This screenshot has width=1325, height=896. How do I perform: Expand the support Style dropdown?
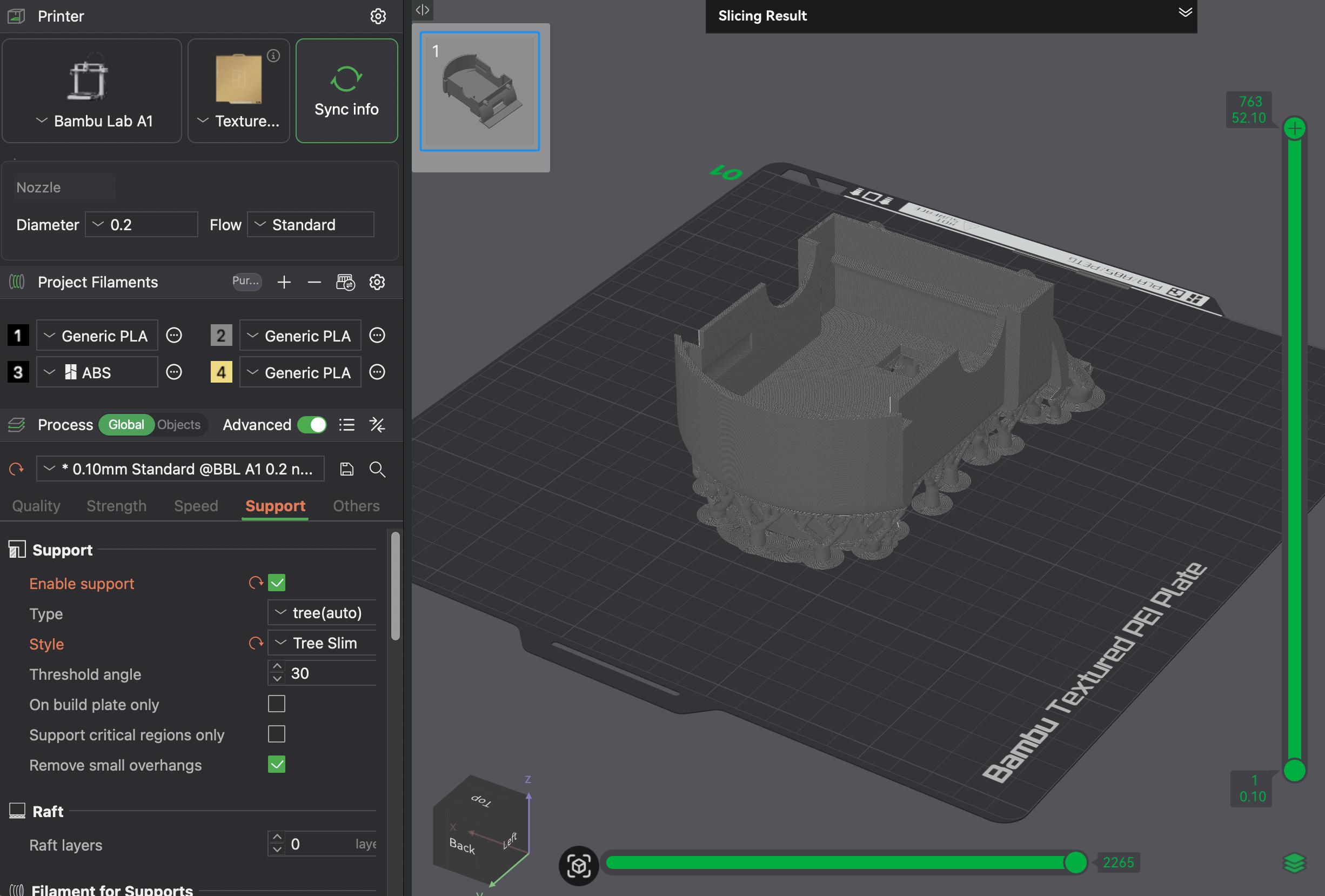[x=322, y=643]
